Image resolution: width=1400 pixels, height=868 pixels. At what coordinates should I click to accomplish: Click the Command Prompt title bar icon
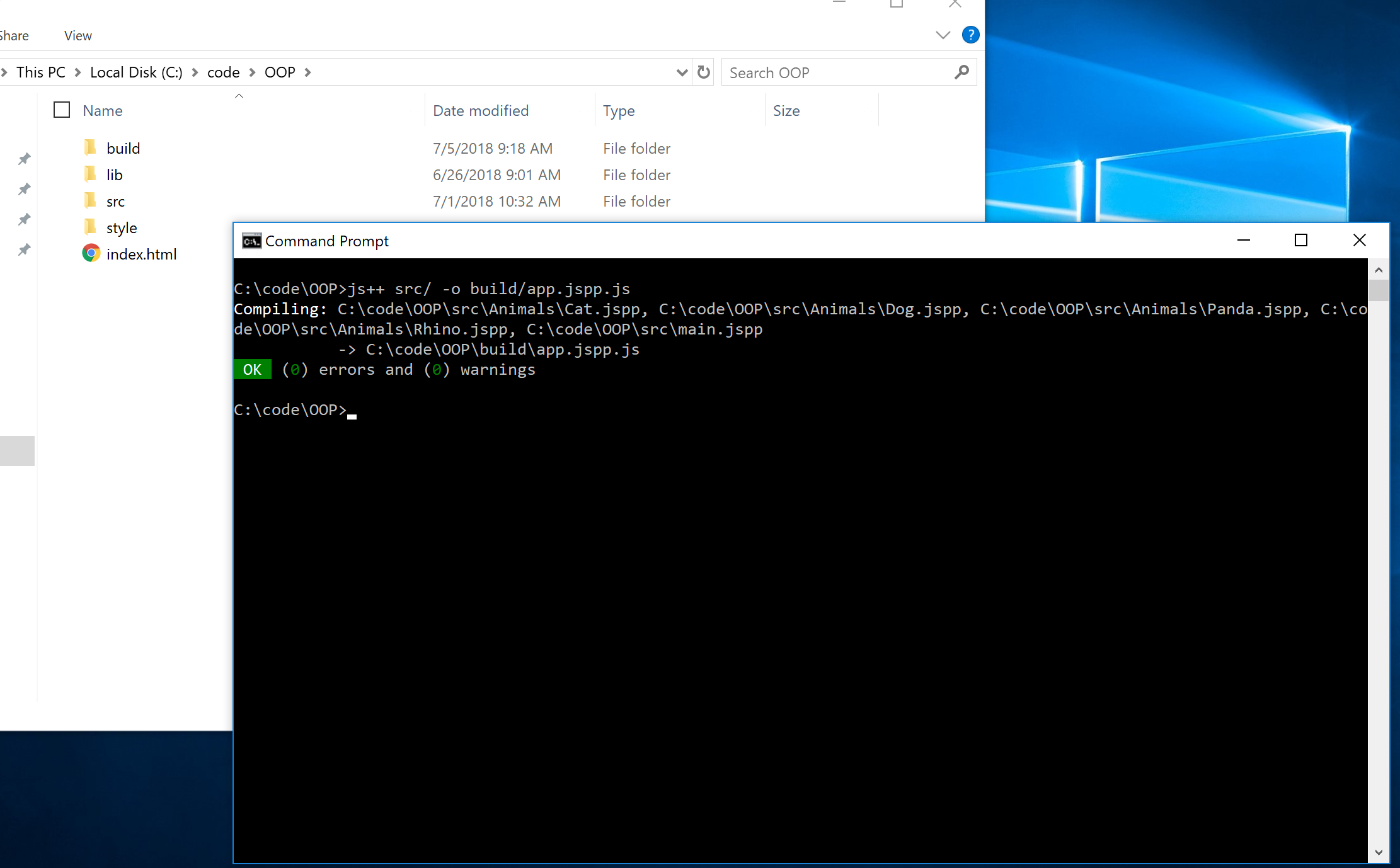pos(251,241)
